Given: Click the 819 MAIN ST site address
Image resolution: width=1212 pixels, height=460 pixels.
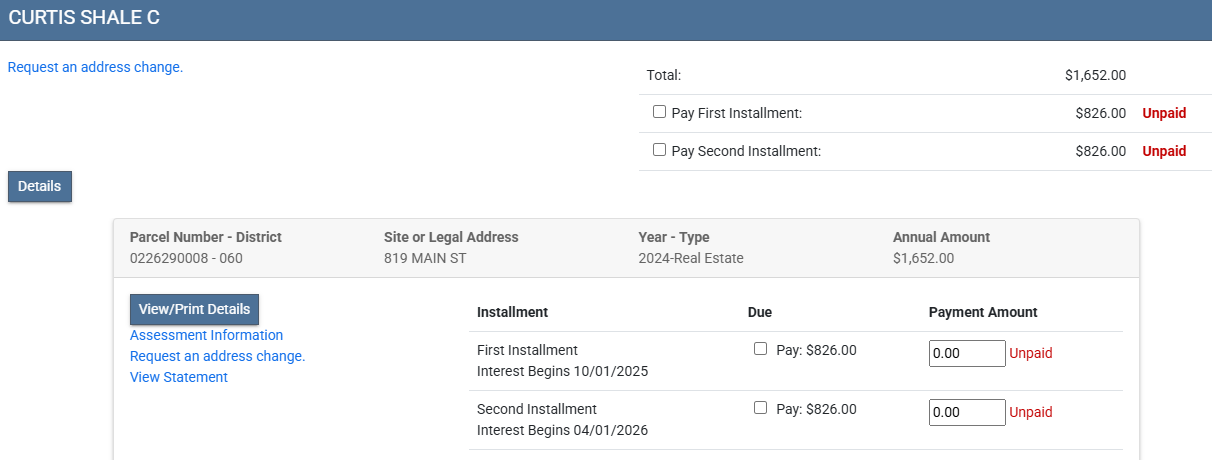Looking at the screenshot, I should 425,258.
